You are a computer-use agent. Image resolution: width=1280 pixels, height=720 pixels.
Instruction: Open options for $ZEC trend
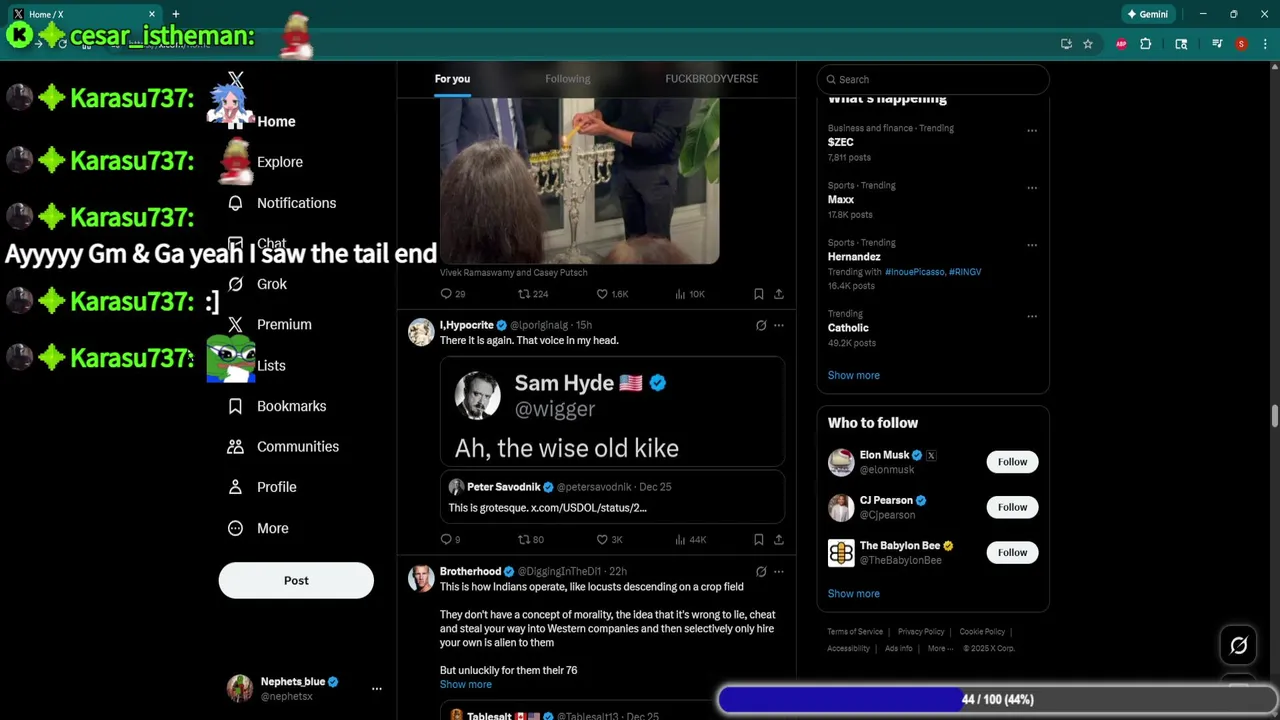click(x=1032, y=130)
